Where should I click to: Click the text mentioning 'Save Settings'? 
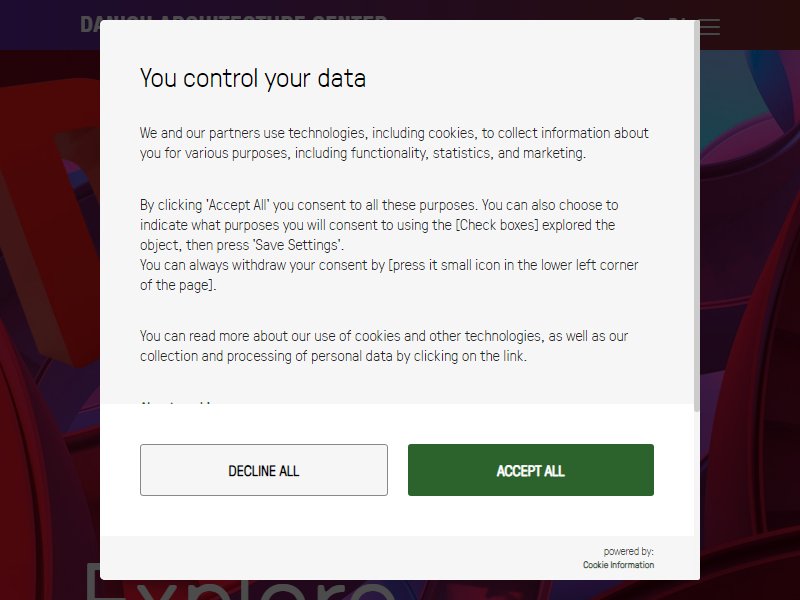tap(379, 225)
